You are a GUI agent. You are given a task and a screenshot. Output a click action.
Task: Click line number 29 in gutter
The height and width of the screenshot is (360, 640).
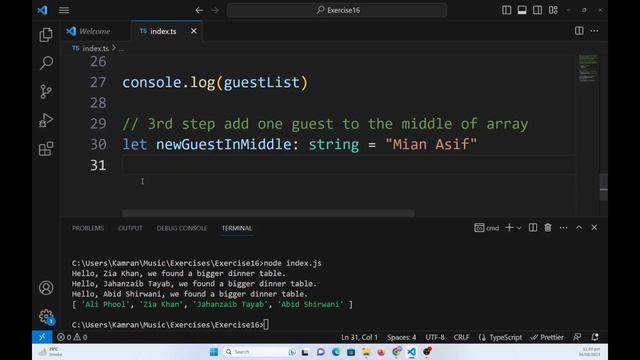98,123
